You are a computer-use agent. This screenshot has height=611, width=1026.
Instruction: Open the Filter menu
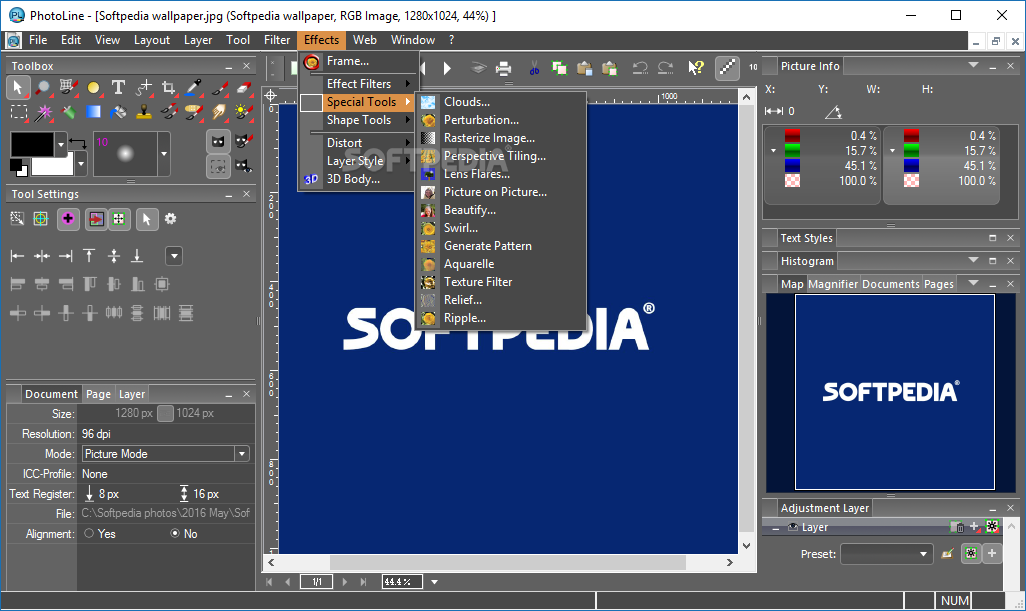coord(277,40)
